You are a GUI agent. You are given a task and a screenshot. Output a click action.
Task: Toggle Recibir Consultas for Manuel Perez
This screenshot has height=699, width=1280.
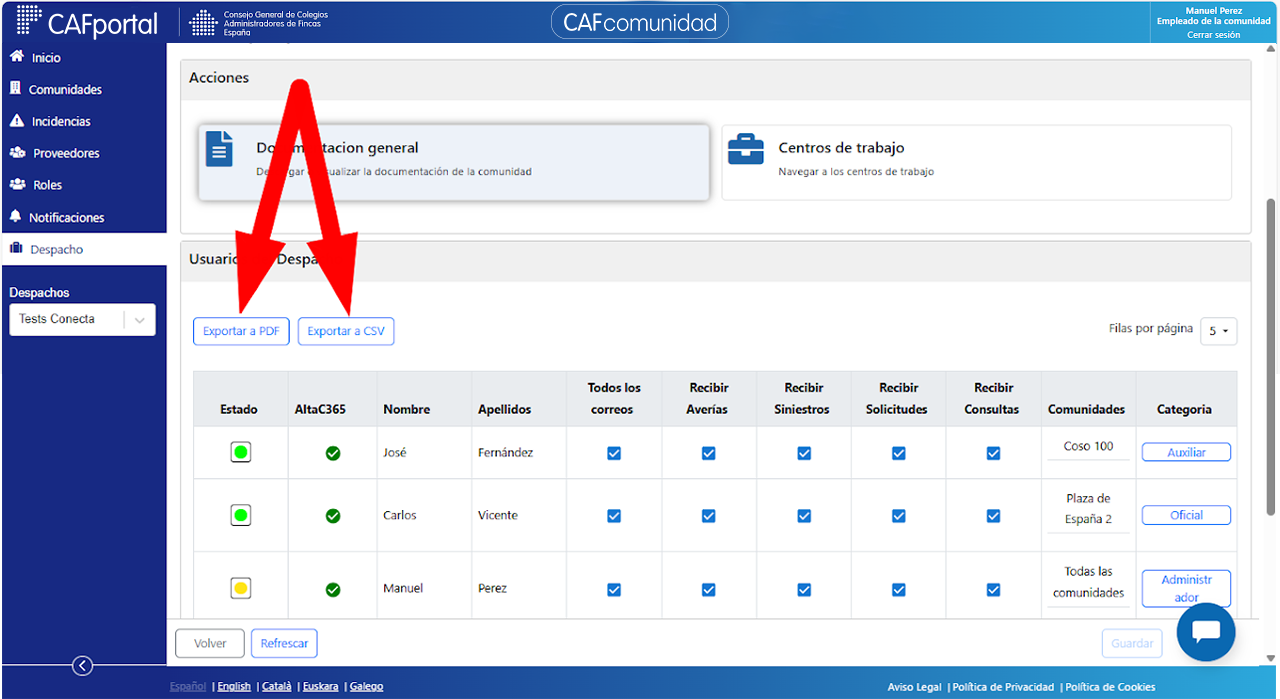click(x=993, y=590)
